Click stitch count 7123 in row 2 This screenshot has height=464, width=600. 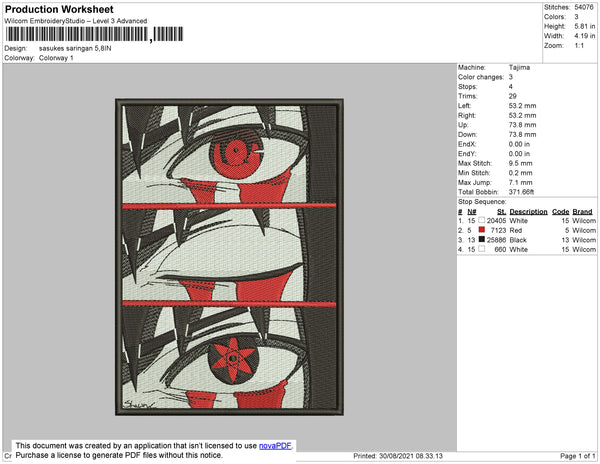(498, 230)
